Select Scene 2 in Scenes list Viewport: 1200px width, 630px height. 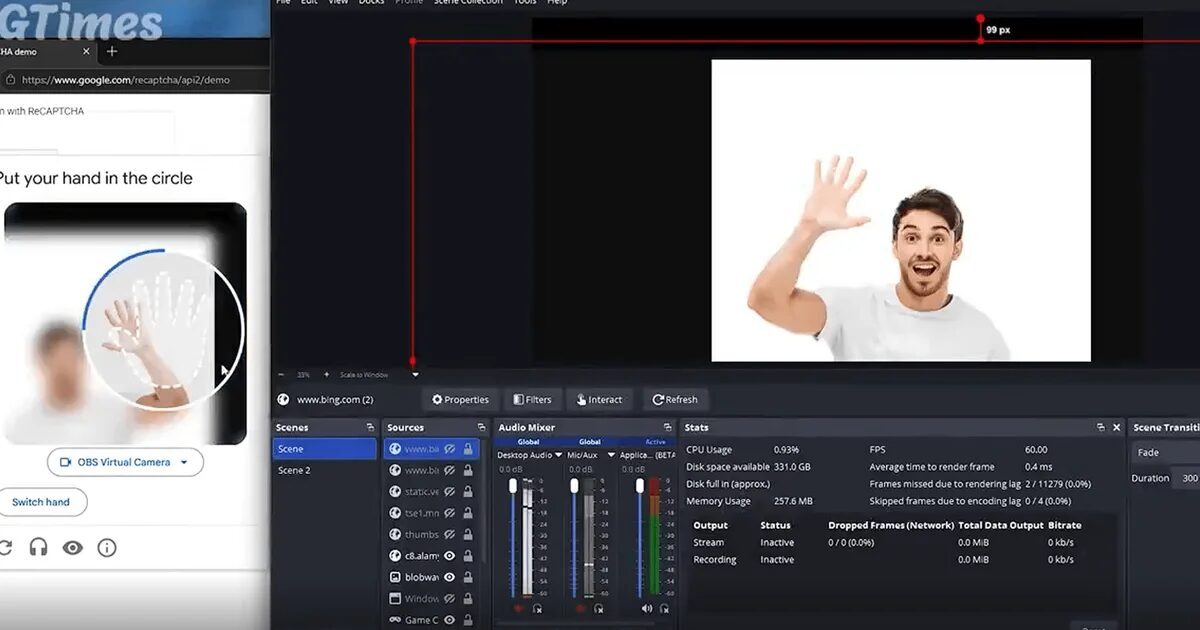coord(324,470)
